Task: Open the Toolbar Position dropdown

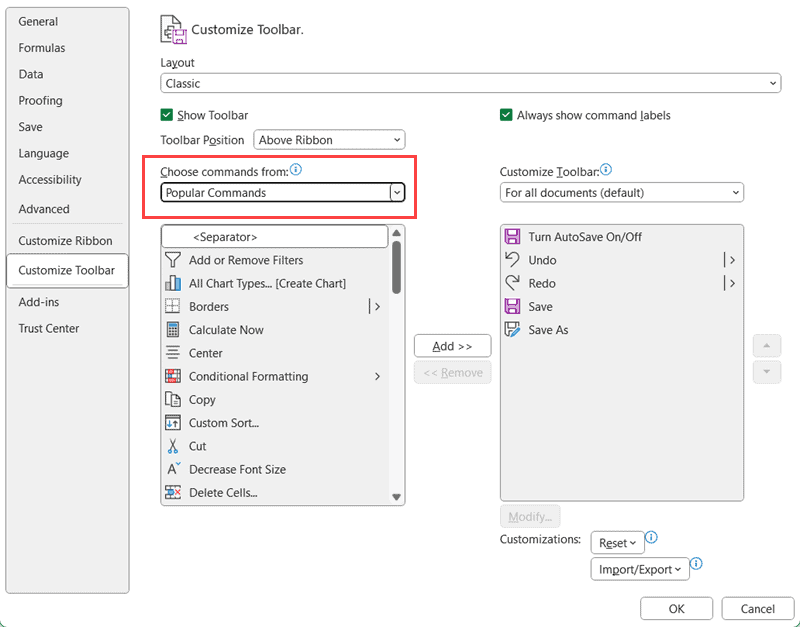Action: click(329, 140)
